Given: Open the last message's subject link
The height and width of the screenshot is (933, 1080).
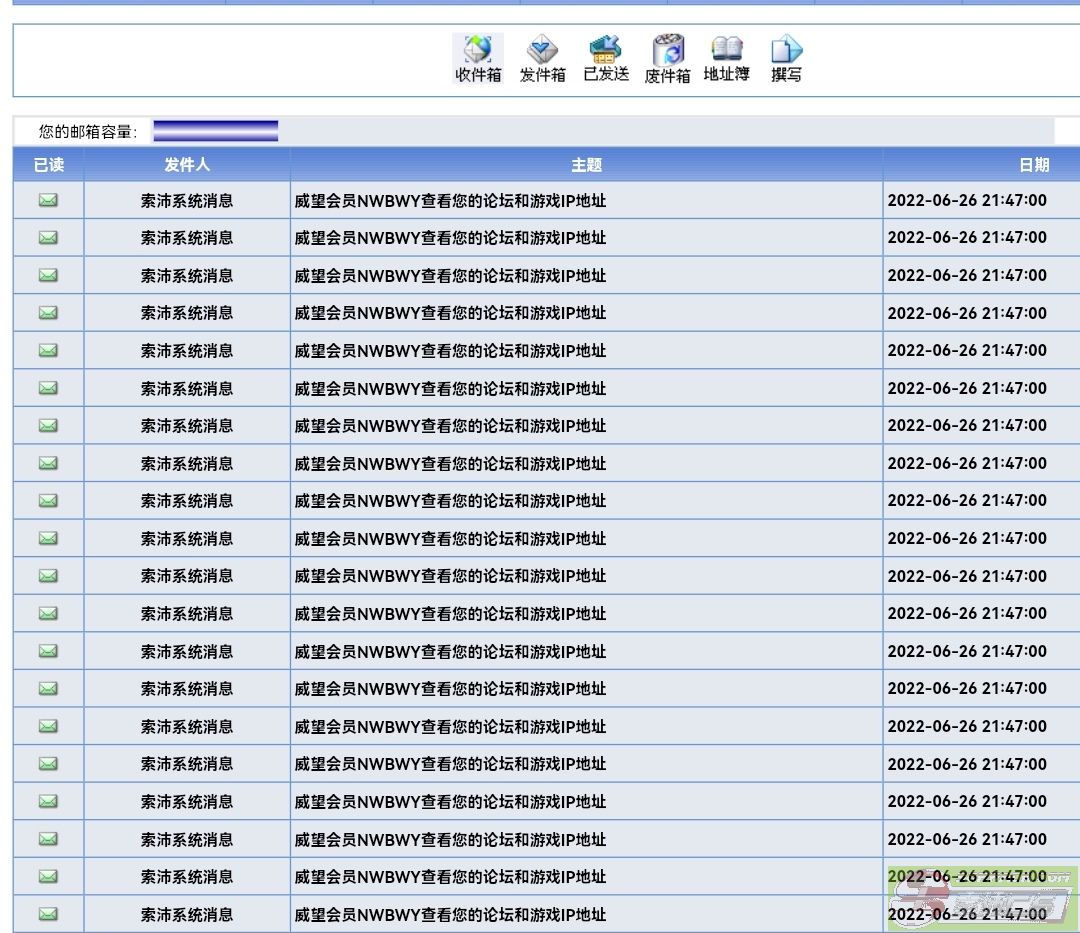Looking at the screenshot, I should 450,915.
